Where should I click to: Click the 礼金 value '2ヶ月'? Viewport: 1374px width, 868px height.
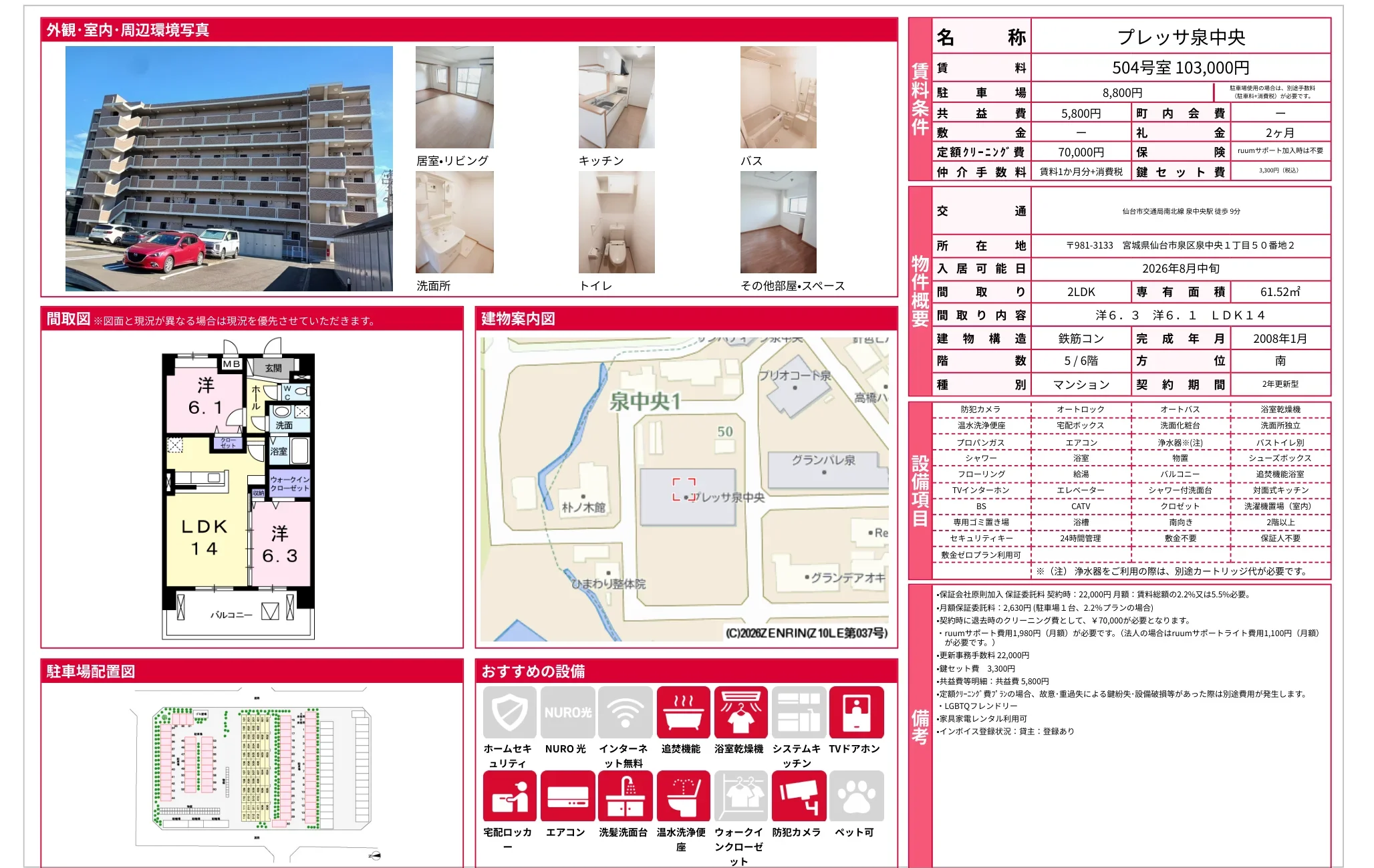coord(1280,133)
